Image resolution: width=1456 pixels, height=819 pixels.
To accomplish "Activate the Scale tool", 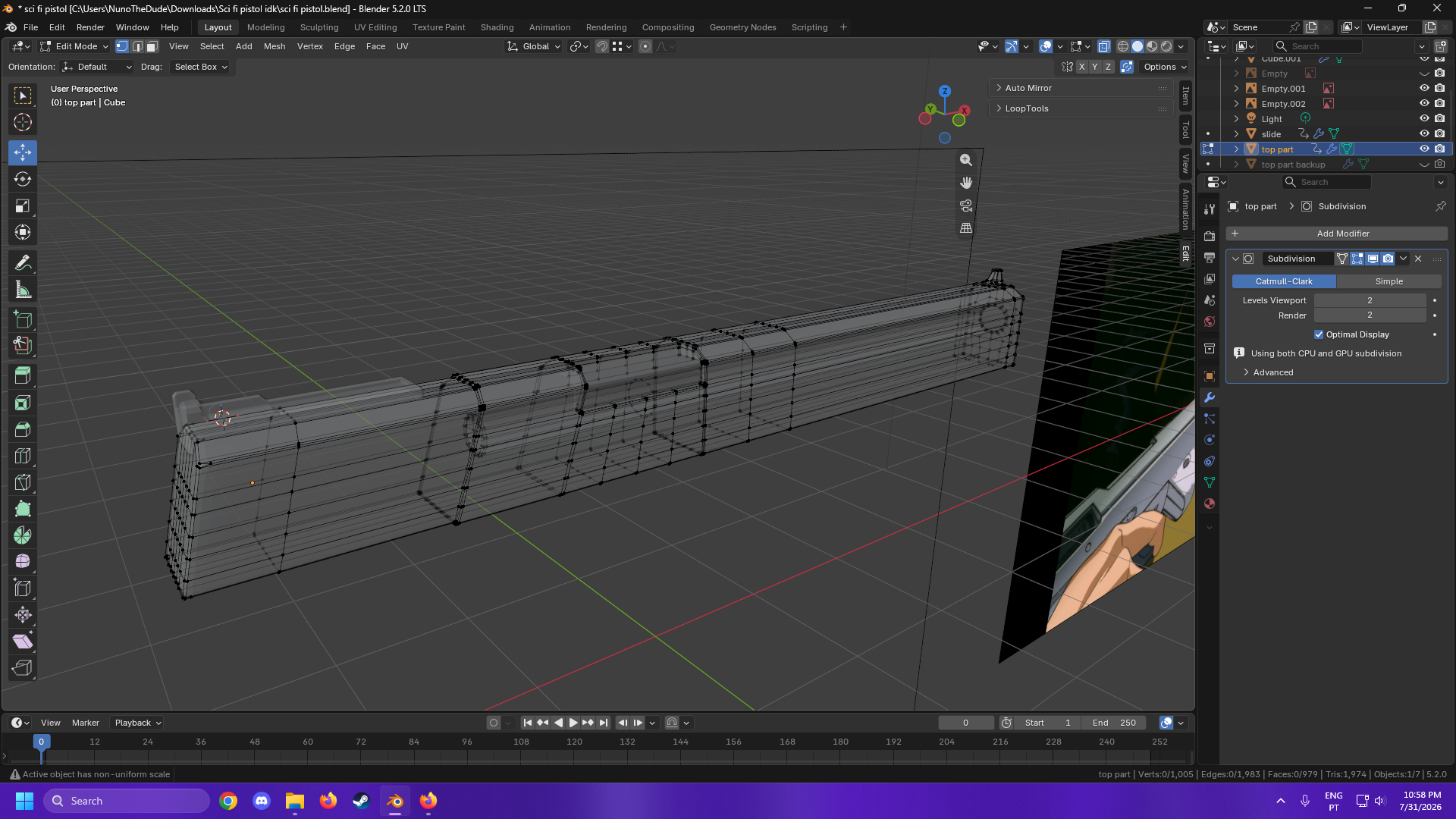I will (23, 206).
